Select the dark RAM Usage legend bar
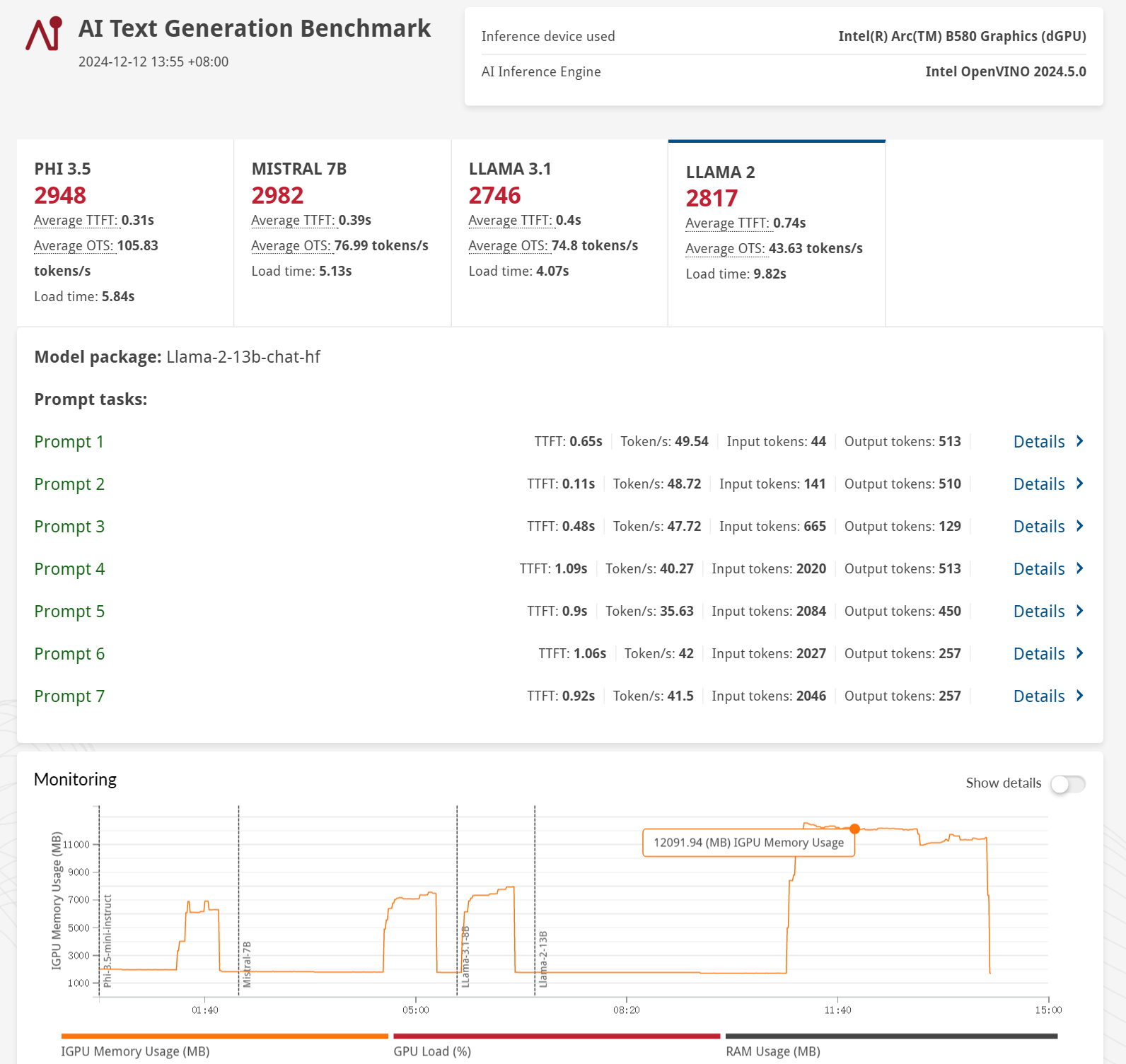The width and height of the screenshot is (1126, 1064). 892,1036
